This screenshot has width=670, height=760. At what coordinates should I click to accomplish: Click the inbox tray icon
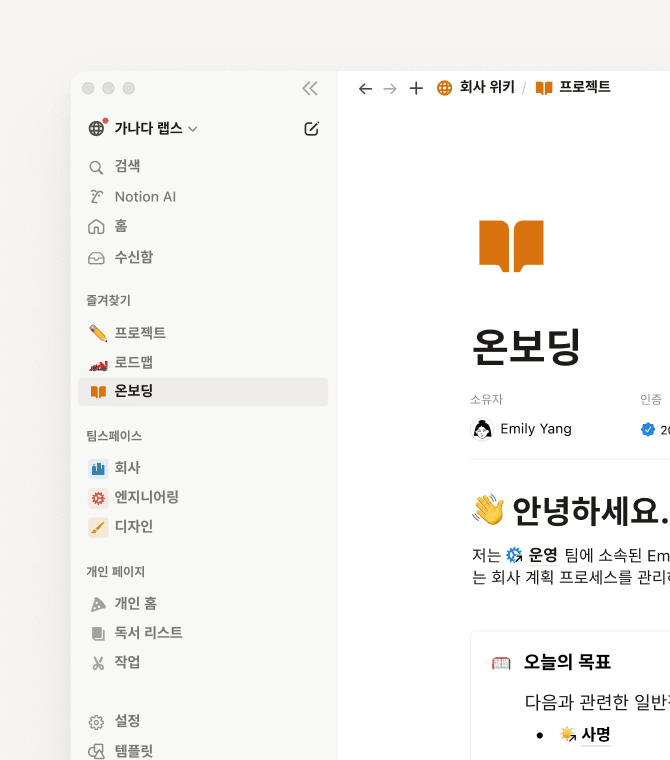coord(96,258)
